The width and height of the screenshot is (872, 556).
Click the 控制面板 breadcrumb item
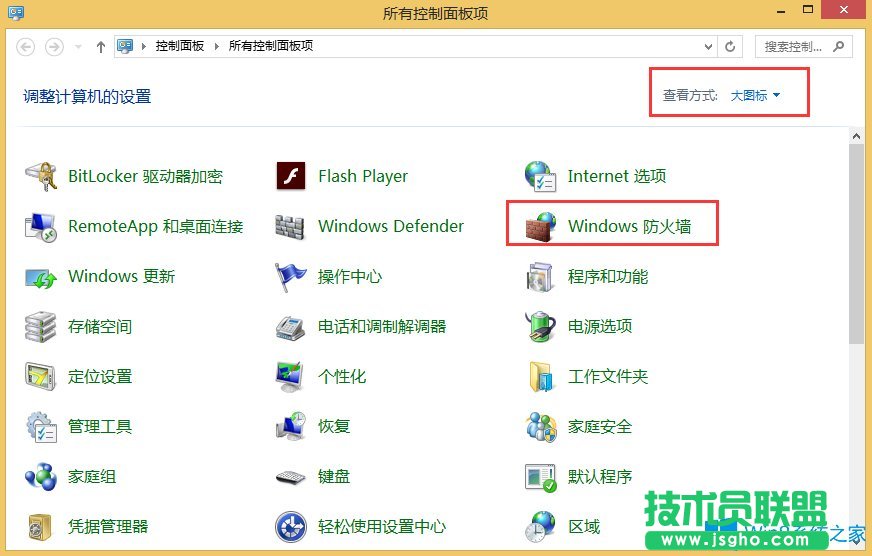180,46
